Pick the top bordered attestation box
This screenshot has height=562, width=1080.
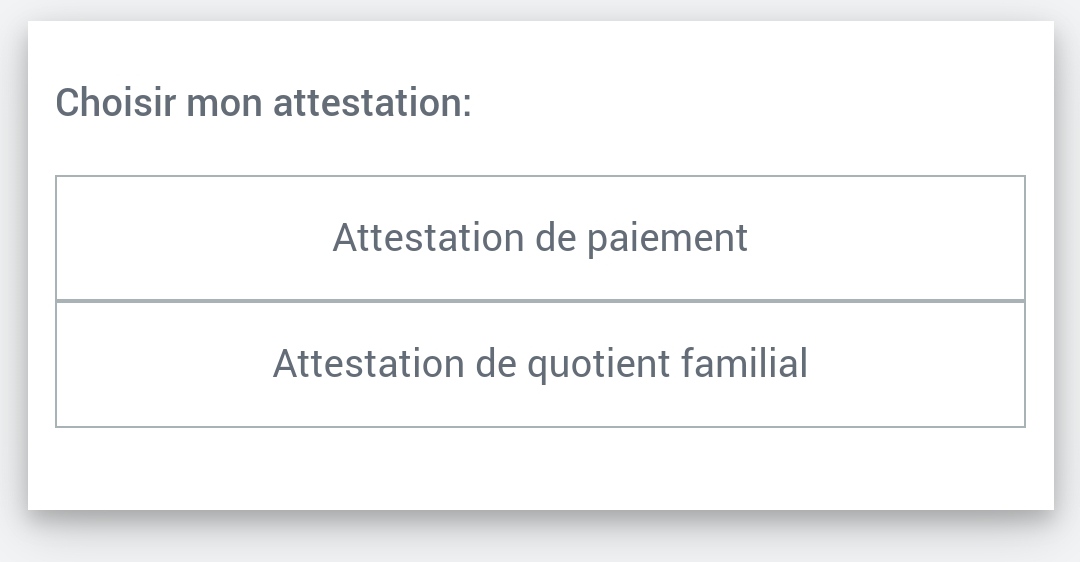540,238
